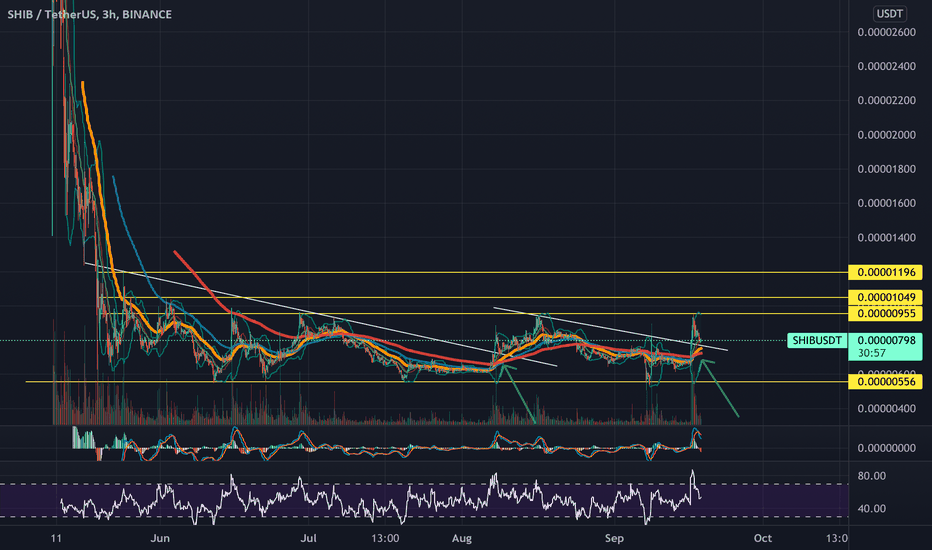The image size is (932, 550).
Task: Click the 30:57 countdown timer
Action: [x=871, y=353]
